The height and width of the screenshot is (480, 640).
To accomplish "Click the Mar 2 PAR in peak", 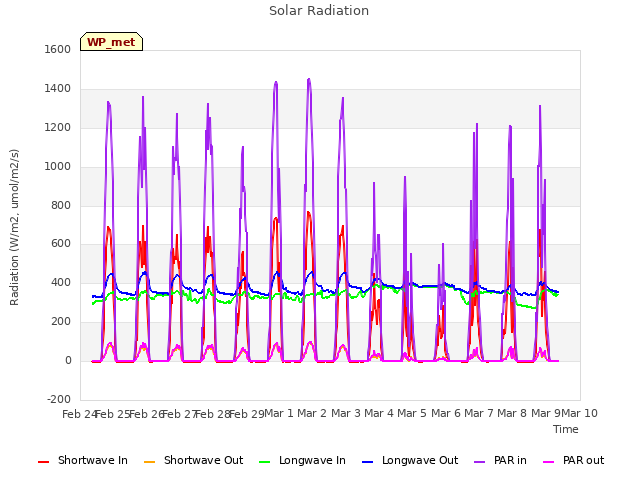I will click(x=309, y=80).
